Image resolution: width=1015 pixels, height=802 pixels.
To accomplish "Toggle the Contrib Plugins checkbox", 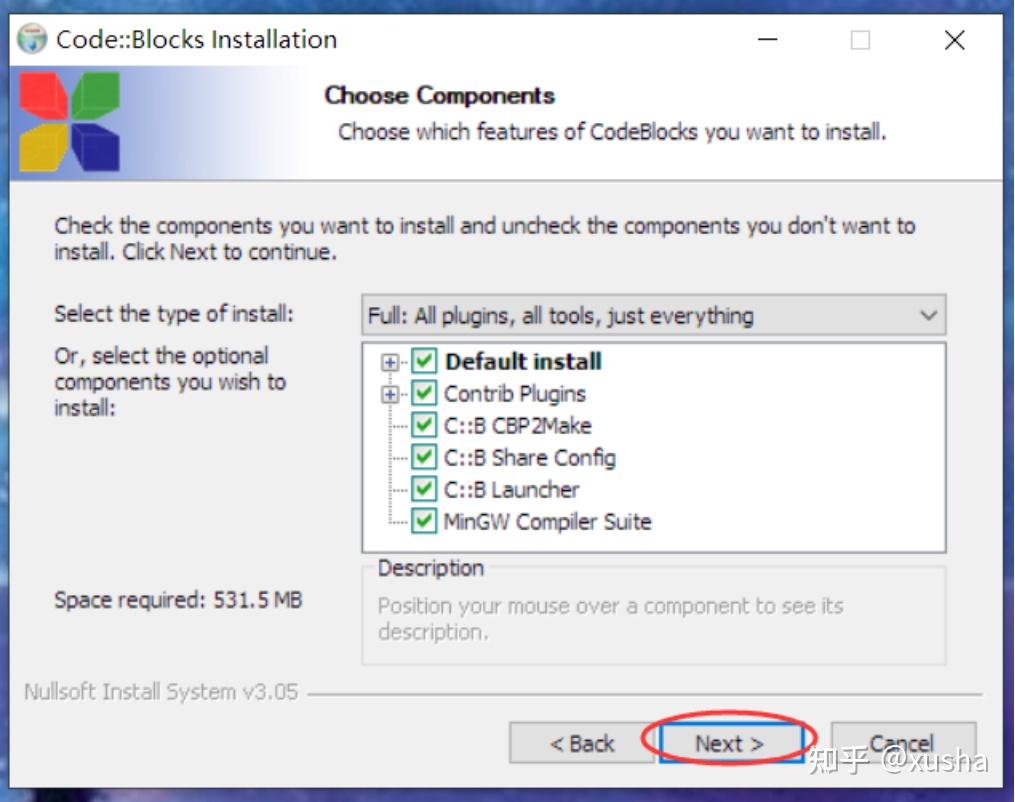I will point(425,393).
